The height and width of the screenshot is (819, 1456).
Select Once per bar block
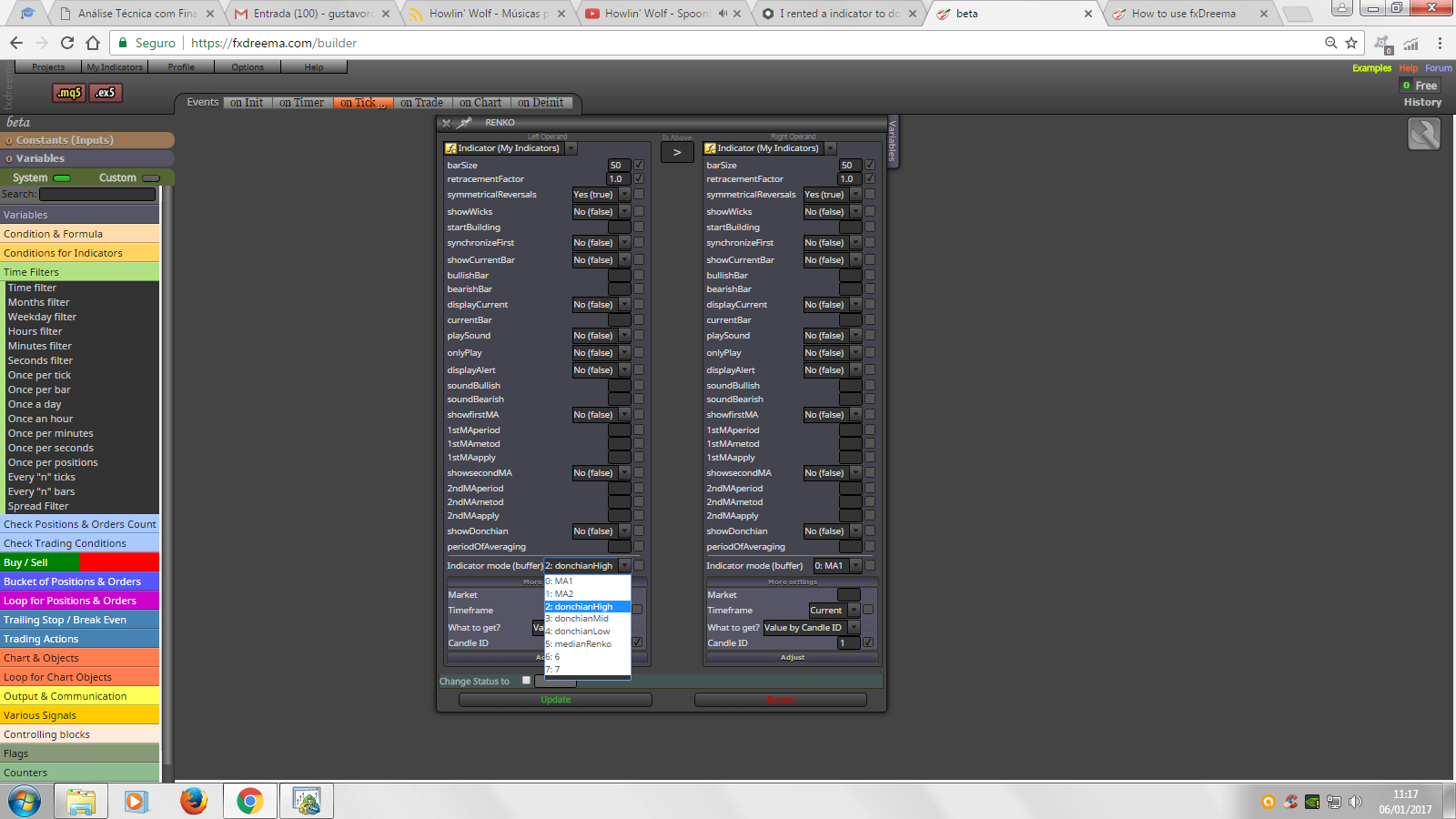39,389
